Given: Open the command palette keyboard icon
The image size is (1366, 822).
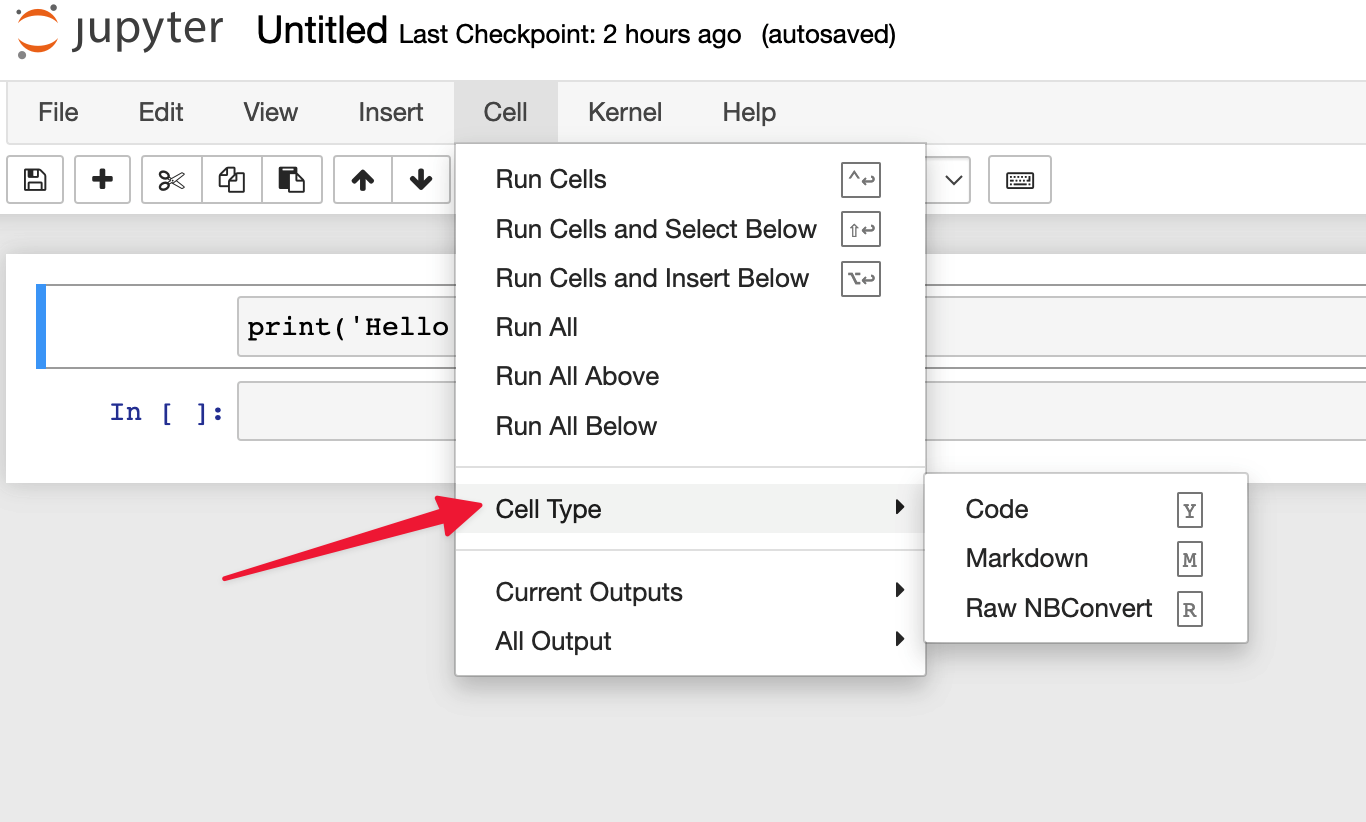Looking at the screenshot, I should [x=1020, y=180].
